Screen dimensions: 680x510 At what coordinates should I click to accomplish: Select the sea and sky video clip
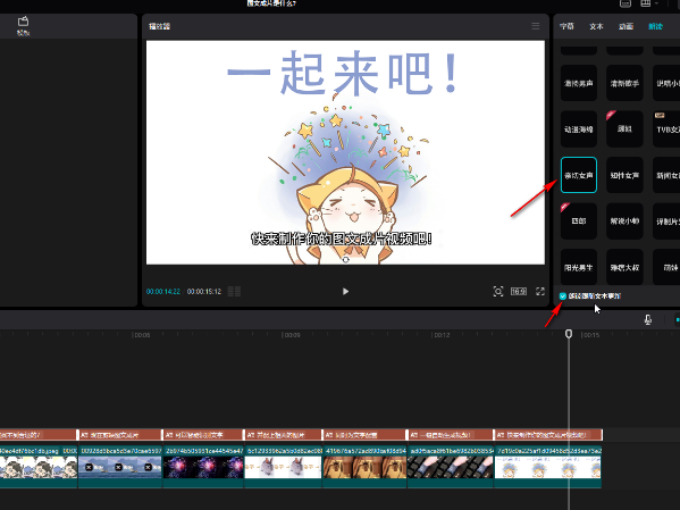[x=120, y=467]
